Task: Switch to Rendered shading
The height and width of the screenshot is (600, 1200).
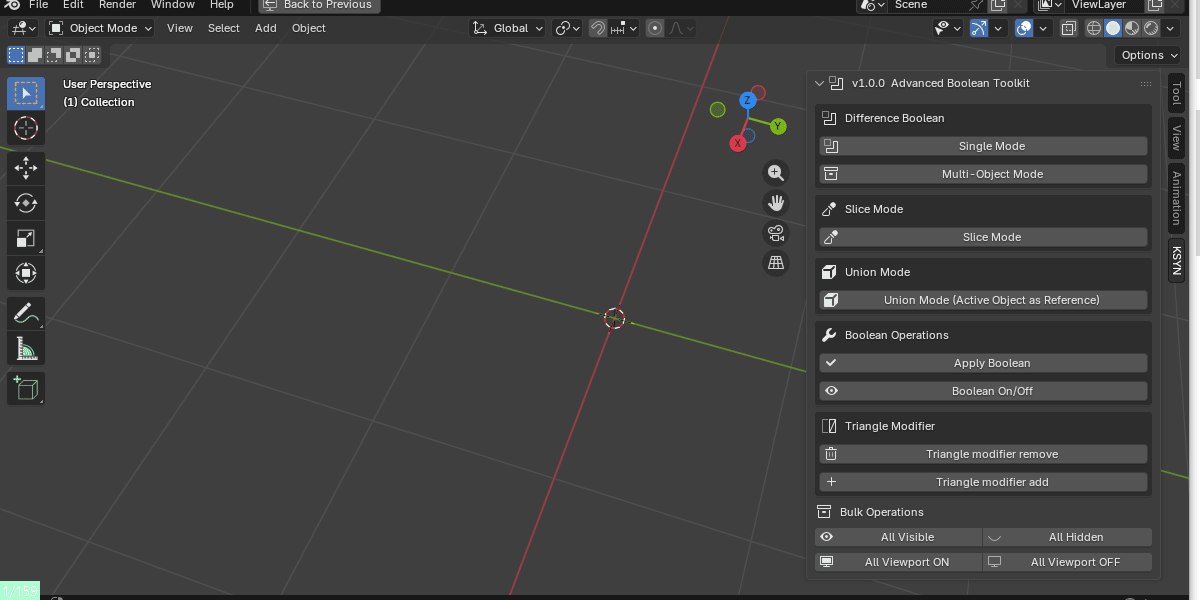Action: (x=1151, y=28)
